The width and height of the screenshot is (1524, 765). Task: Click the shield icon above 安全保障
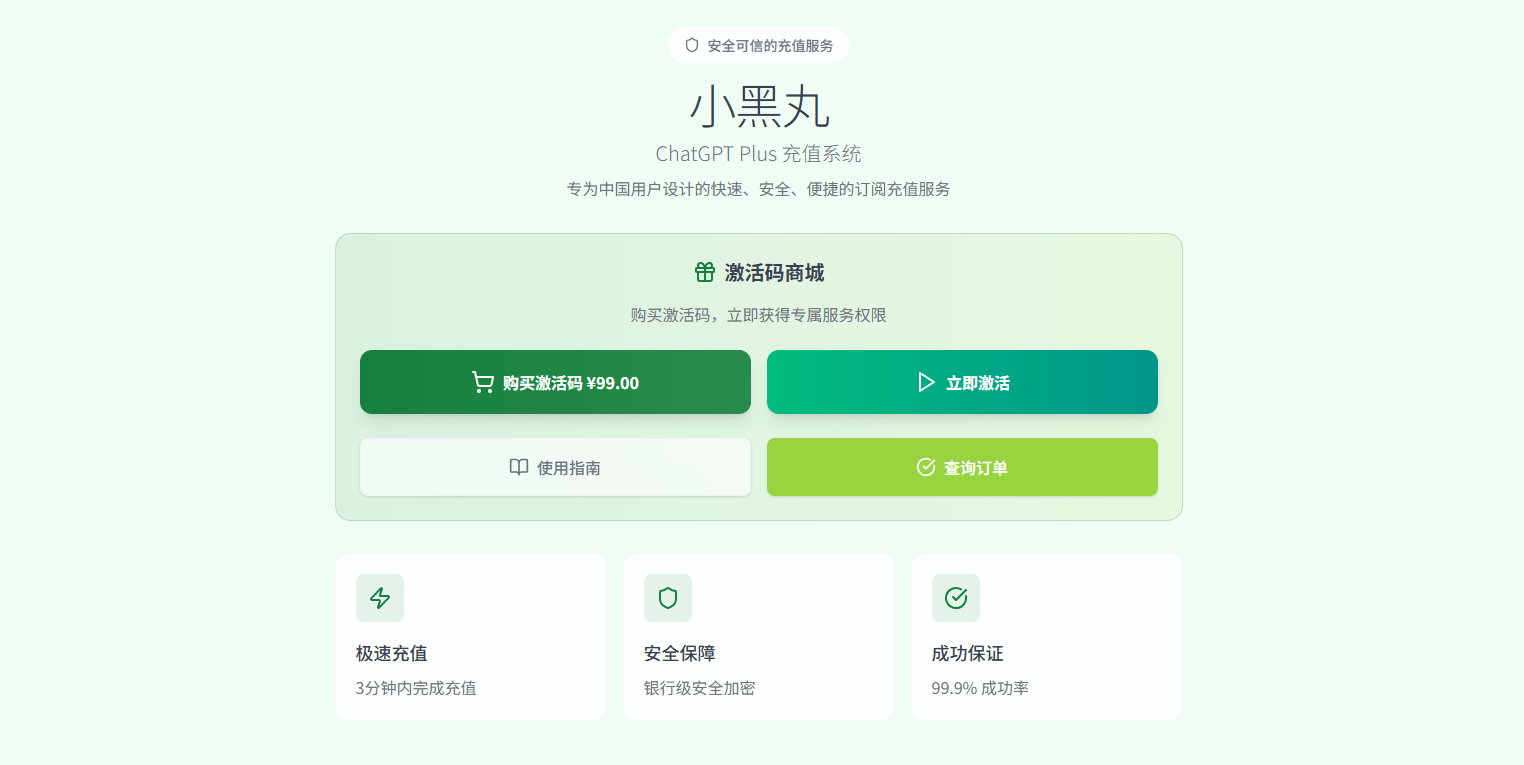pos(668,598)
